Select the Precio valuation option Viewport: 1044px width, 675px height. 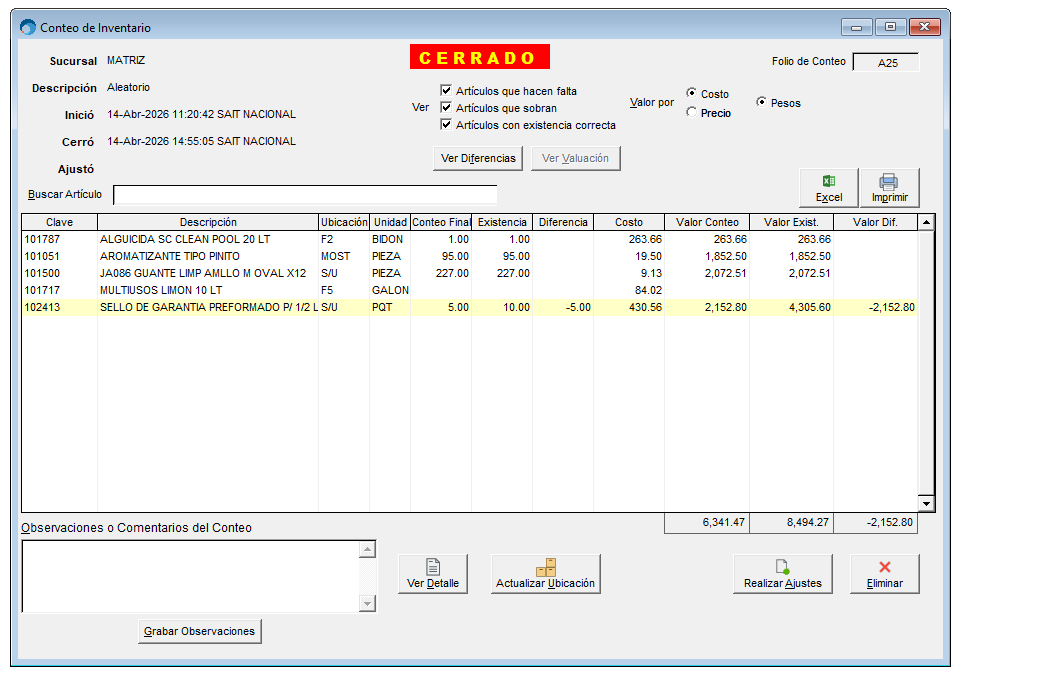(692, 113)
